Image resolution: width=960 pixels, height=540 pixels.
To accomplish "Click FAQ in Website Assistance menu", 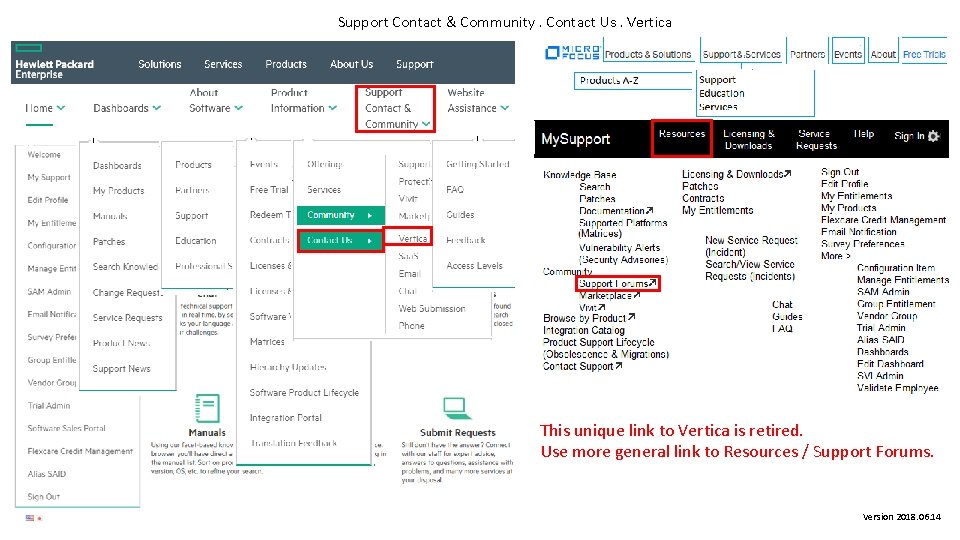I will [455, 190].
